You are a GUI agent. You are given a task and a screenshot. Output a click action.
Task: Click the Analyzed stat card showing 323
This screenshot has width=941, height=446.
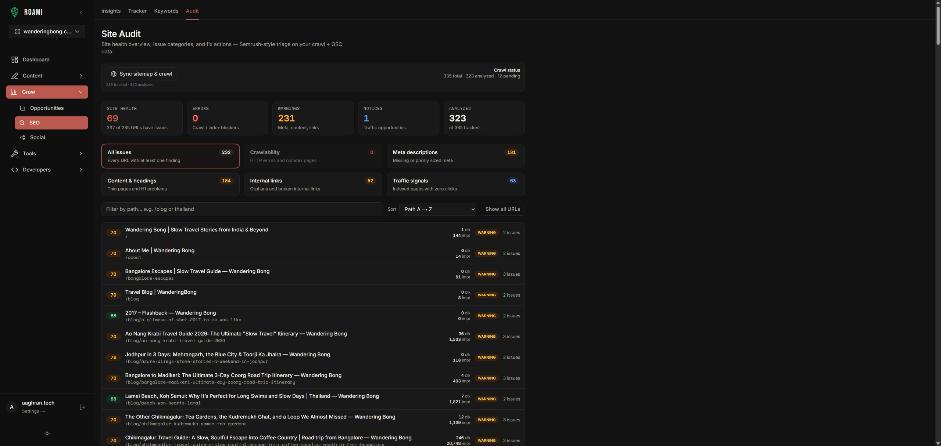pos(484,118)
